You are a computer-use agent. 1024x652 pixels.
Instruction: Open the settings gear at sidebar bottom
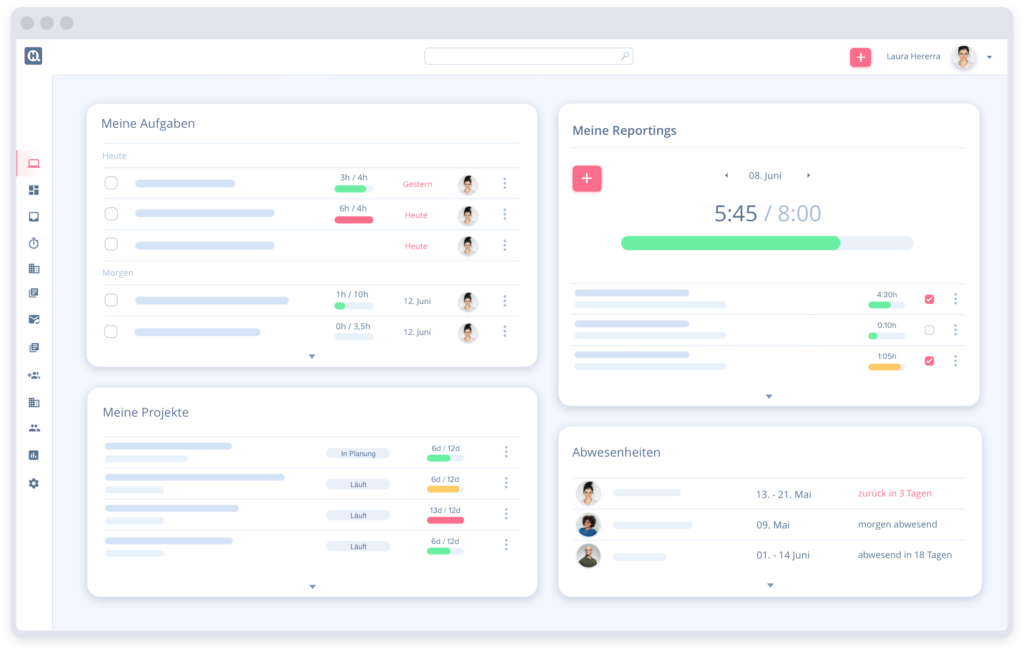[33, 483]
